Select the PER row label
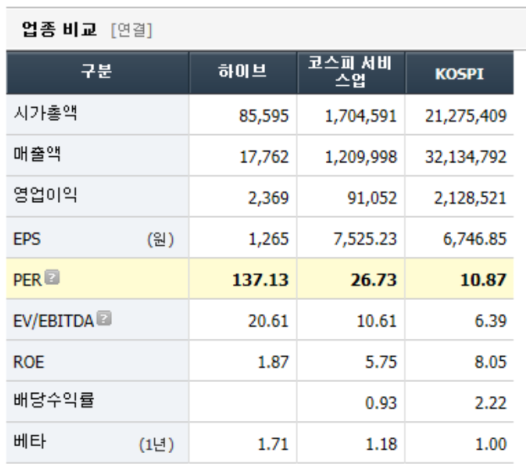 [28, 280]
